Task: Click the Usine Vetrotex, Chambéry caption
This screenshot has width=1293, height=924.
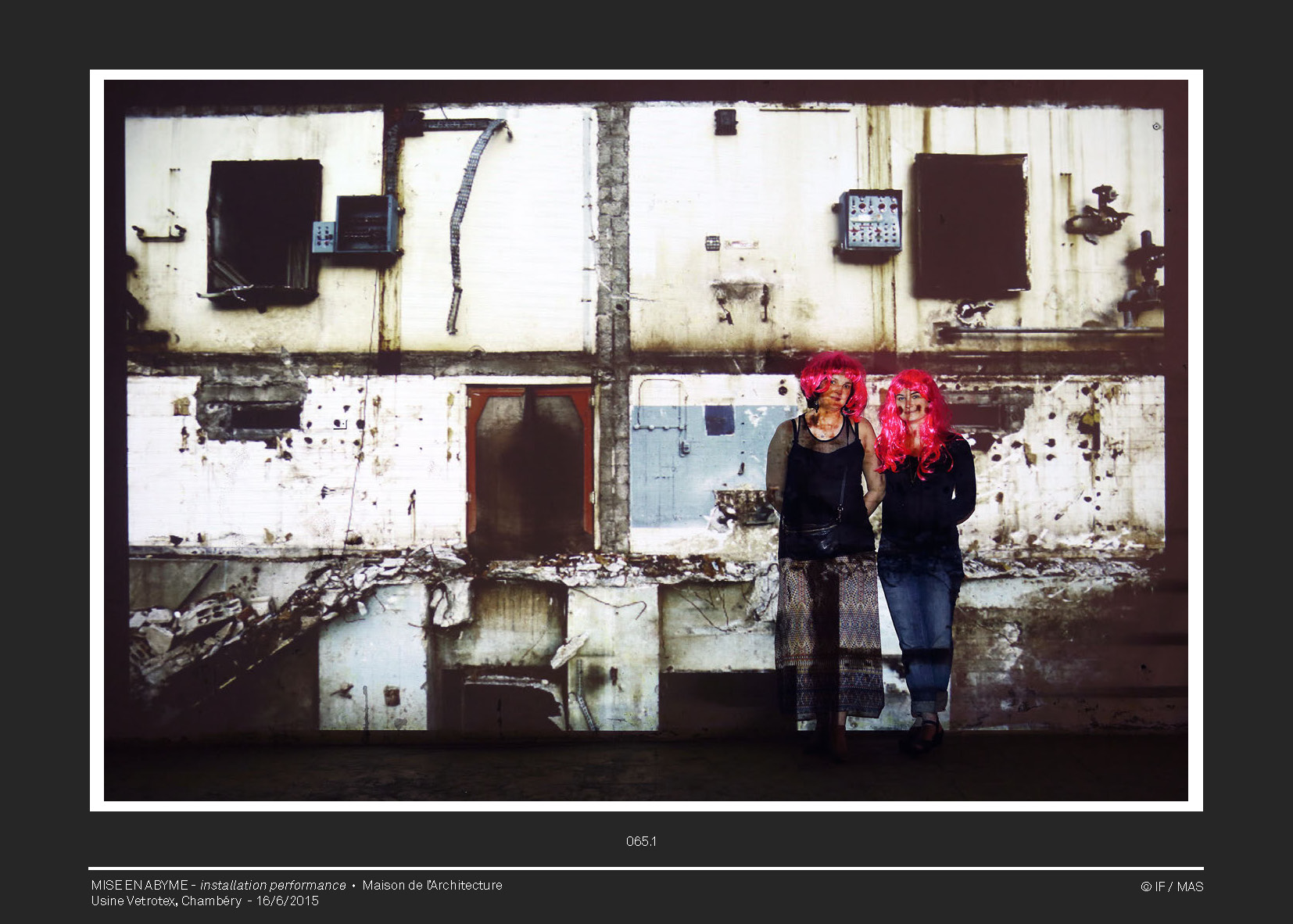Action: [x=166, y=901]
